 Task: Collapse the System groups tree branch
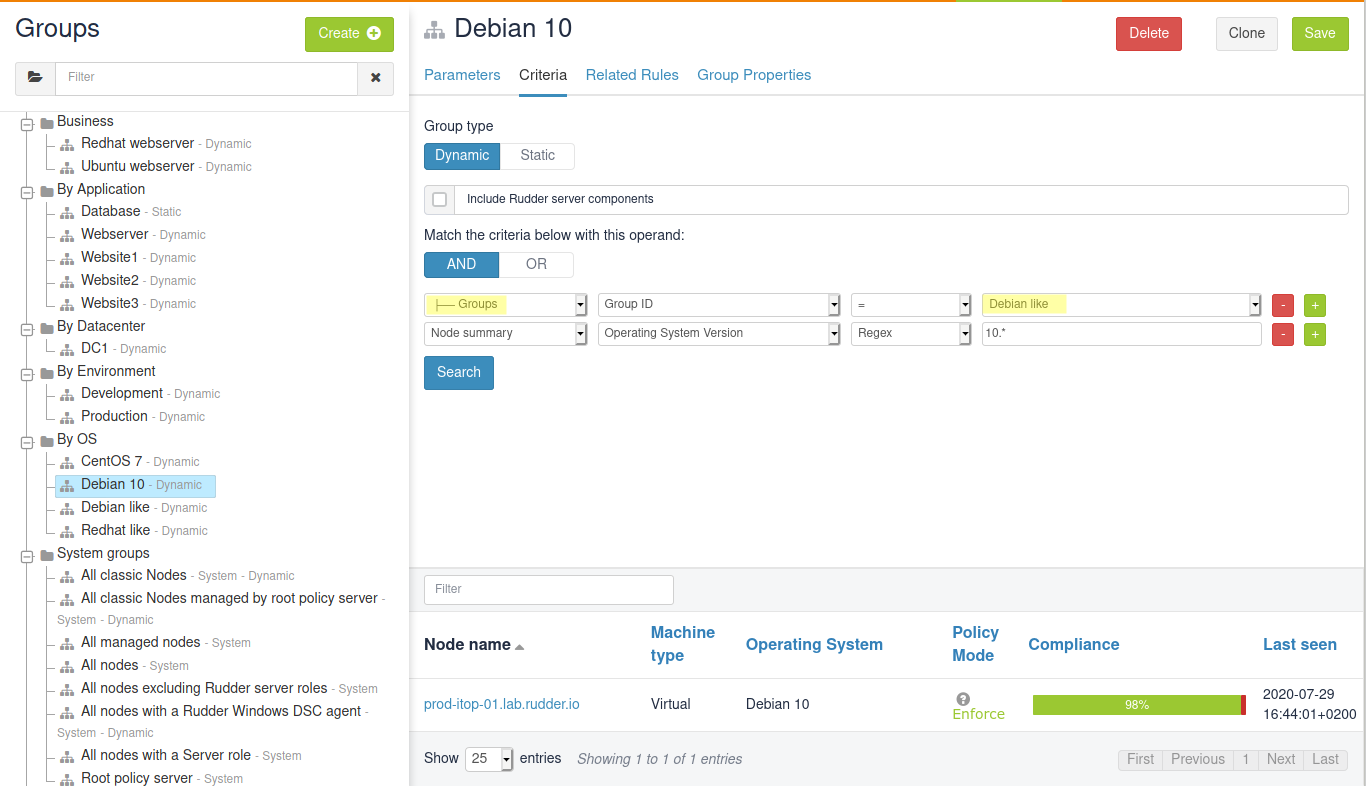27,556
